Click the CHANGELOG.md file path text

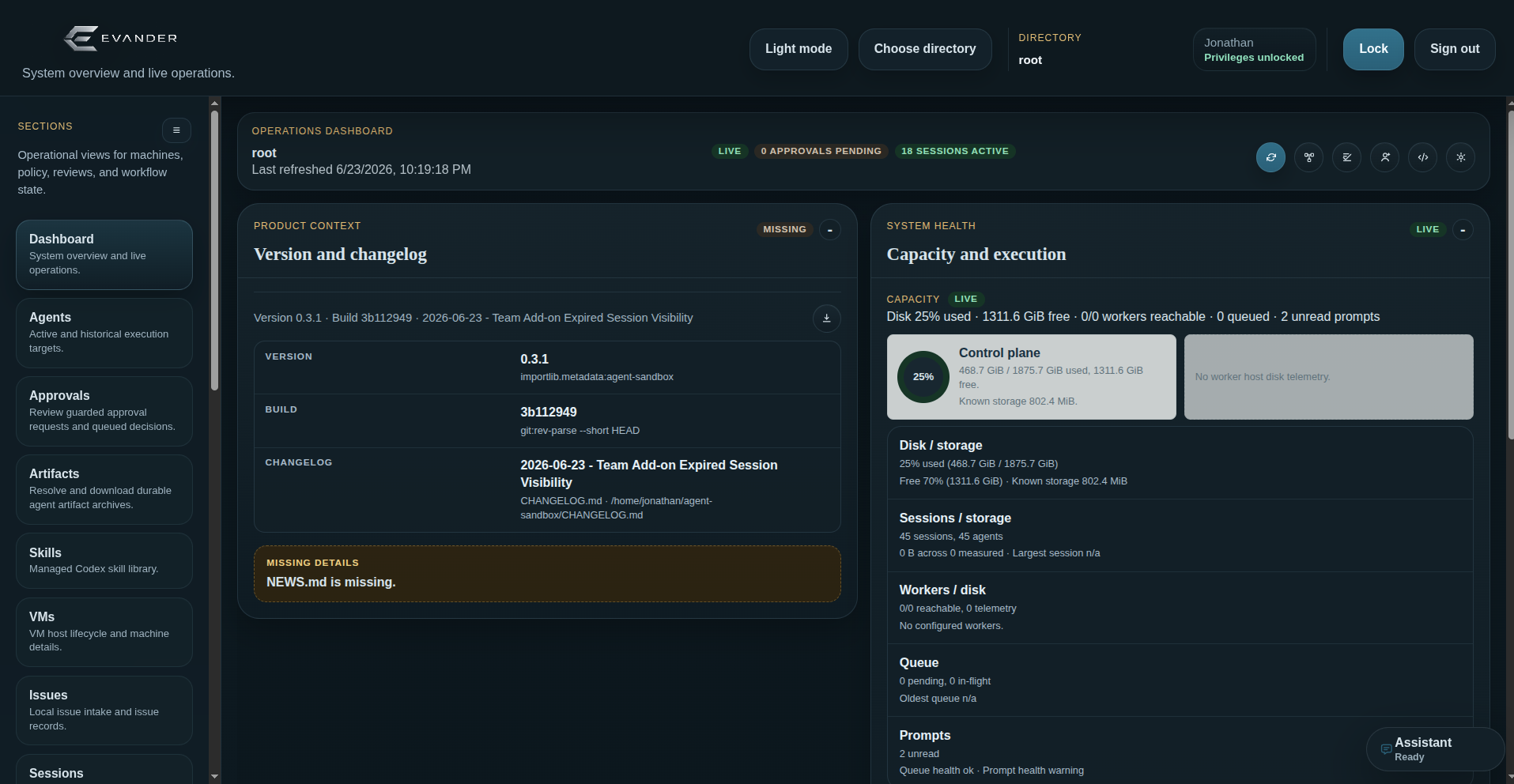(x=616, y=508)
